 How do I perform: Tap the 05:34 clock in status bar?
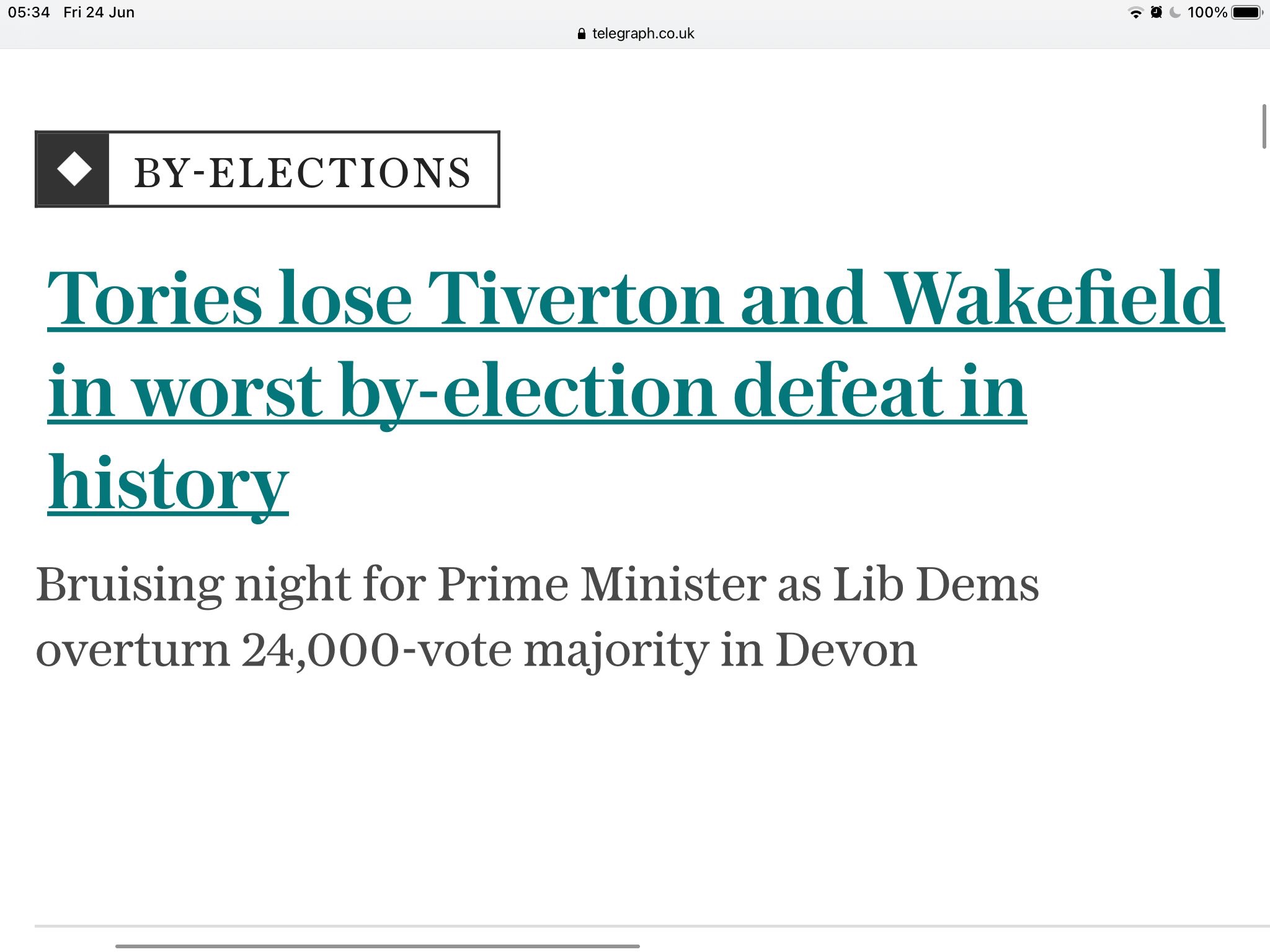click(x=29, y=12)
